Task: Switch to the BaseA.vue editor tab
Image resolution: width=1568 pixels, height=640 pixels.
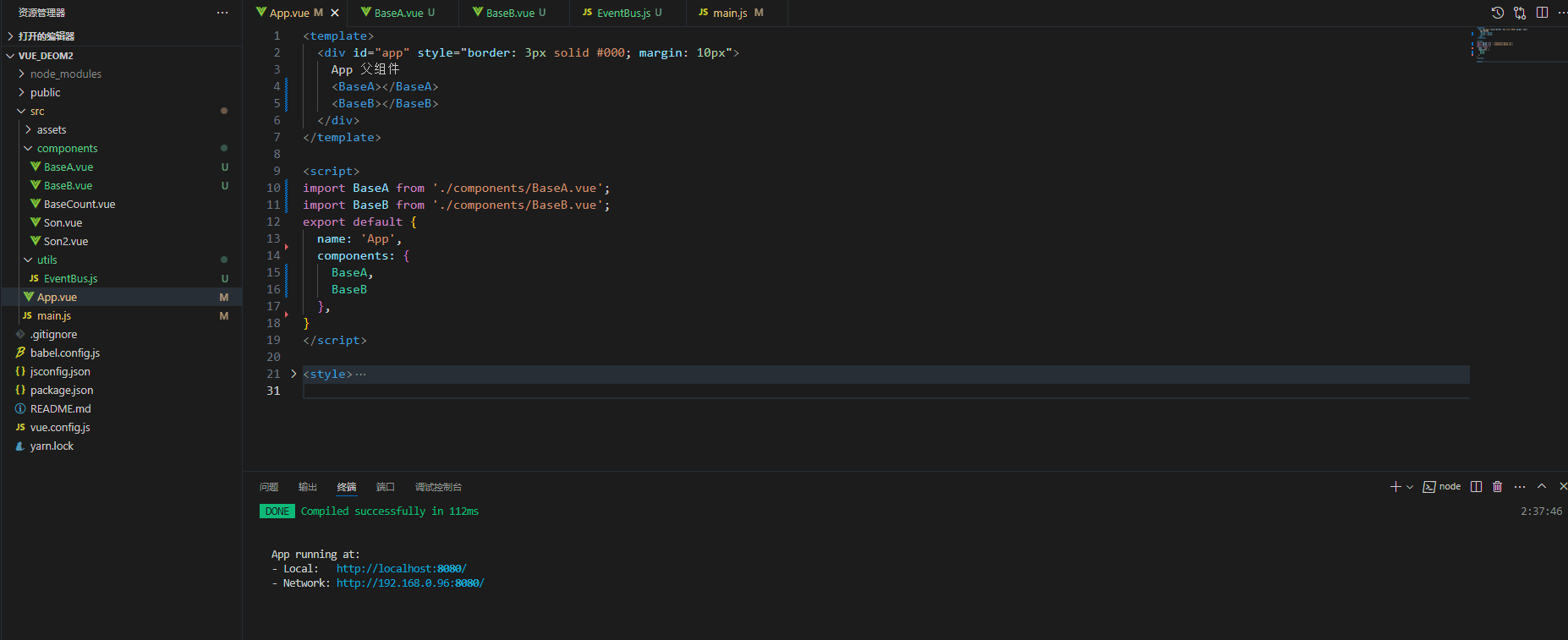Action: coord(403,13)
